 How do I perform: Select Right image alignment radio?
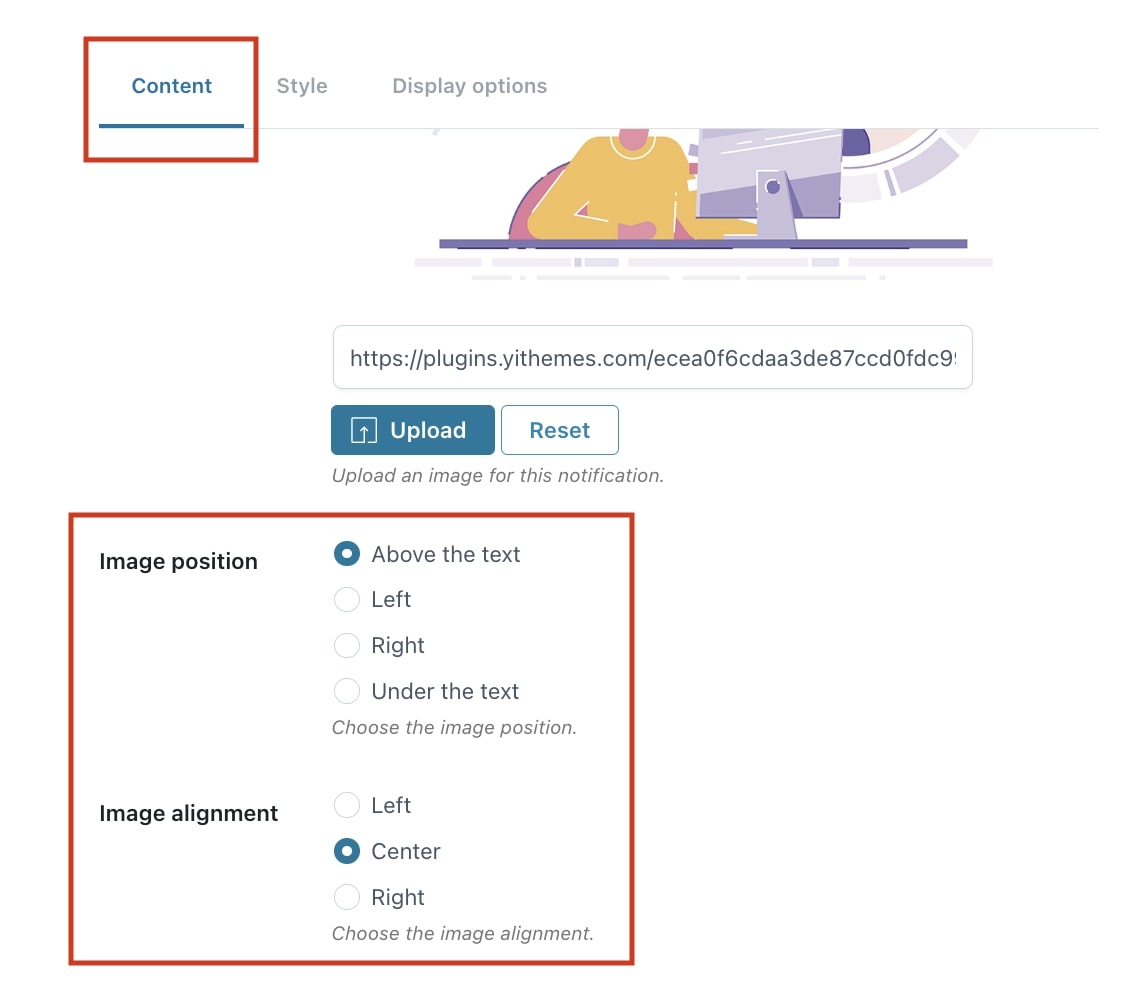[x=347, y=897]
